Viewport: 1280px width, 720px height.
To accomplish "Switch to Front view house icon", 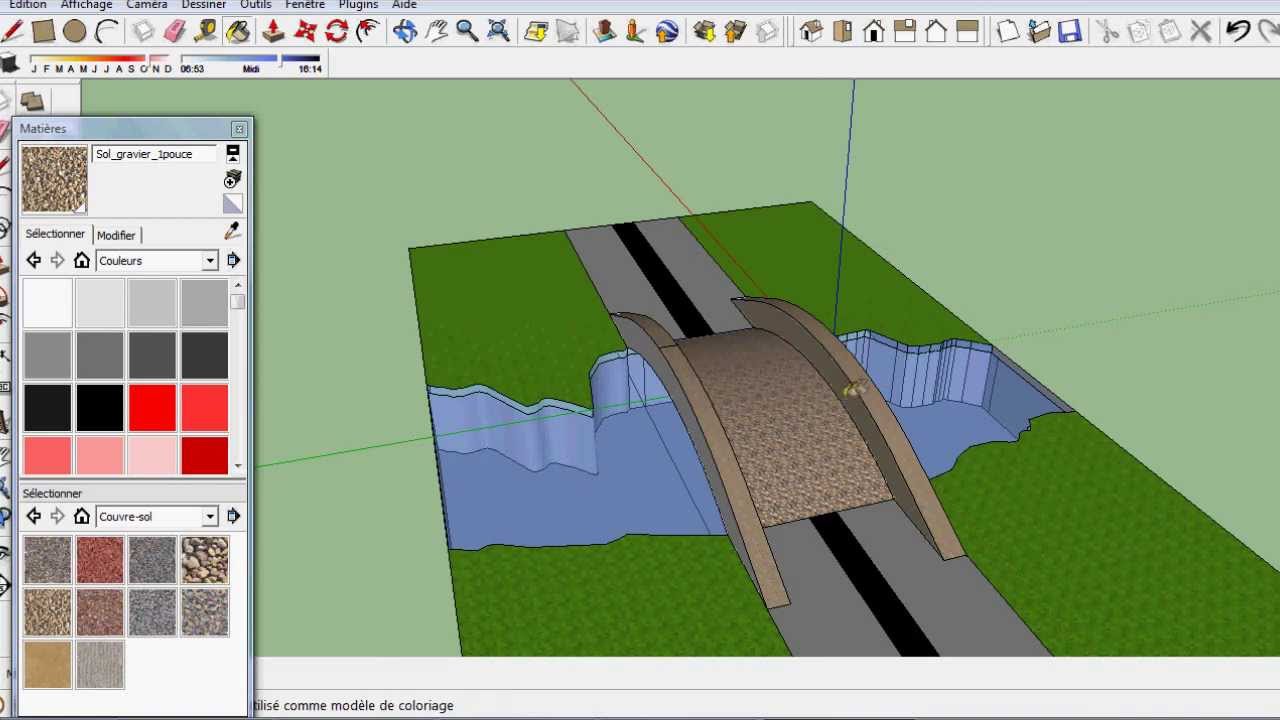I will [x=873, y=32].
